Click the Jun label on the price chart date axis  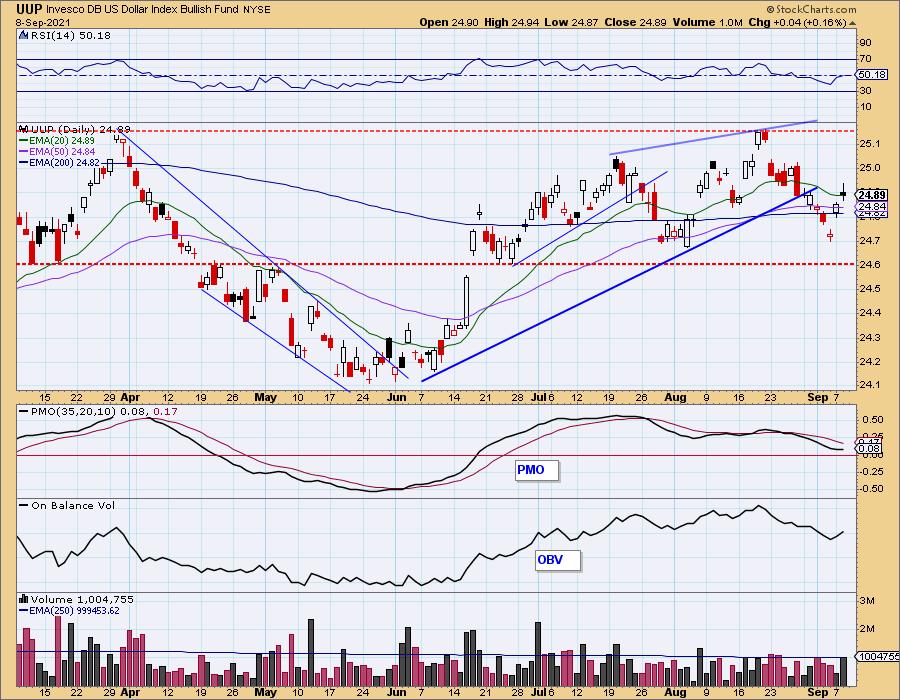click(x=397, y=397)
